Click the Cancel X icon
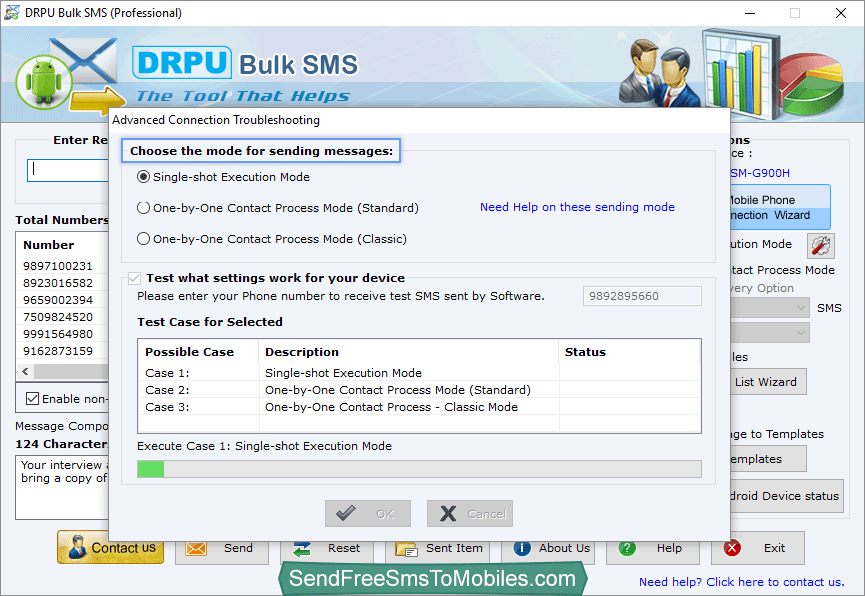 click(448, 514)
